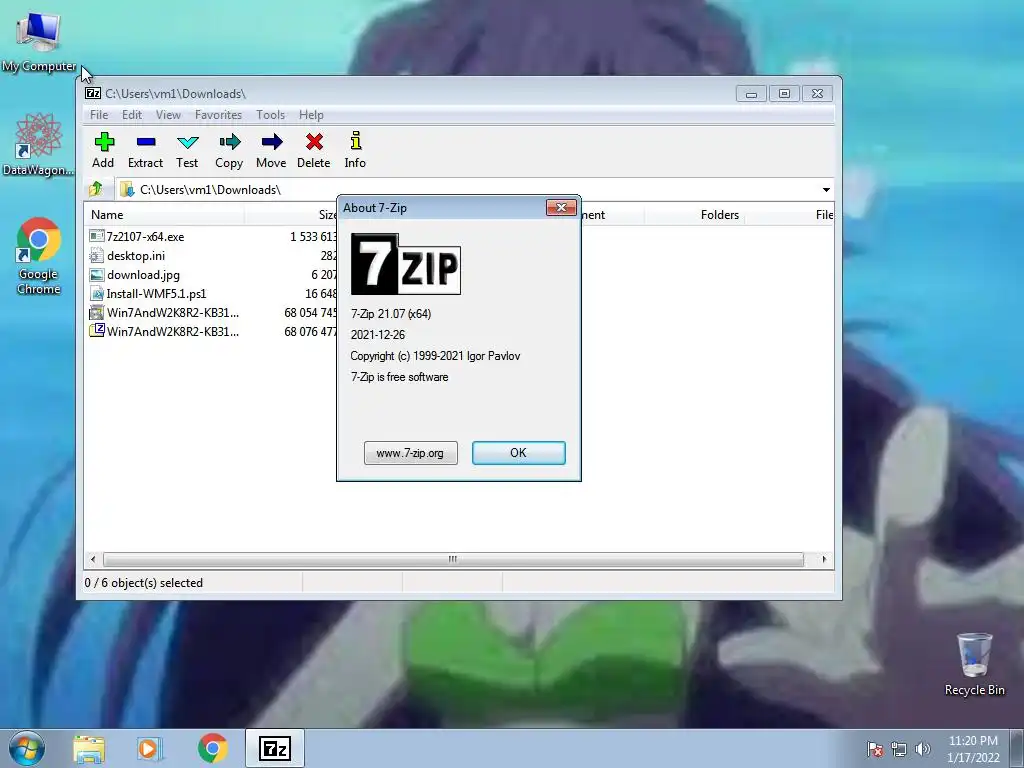Select the Install-WMF5.1.ps1 file
Image resolution: width=1024 pixels, height=768 pixels.
tap(156, 293)
